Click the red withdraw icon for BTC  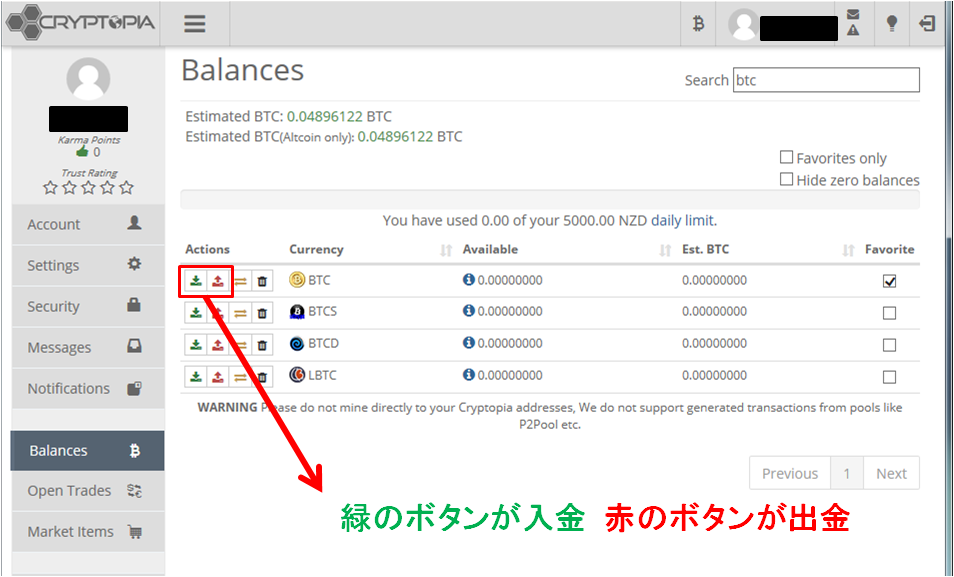click(218, 281)
